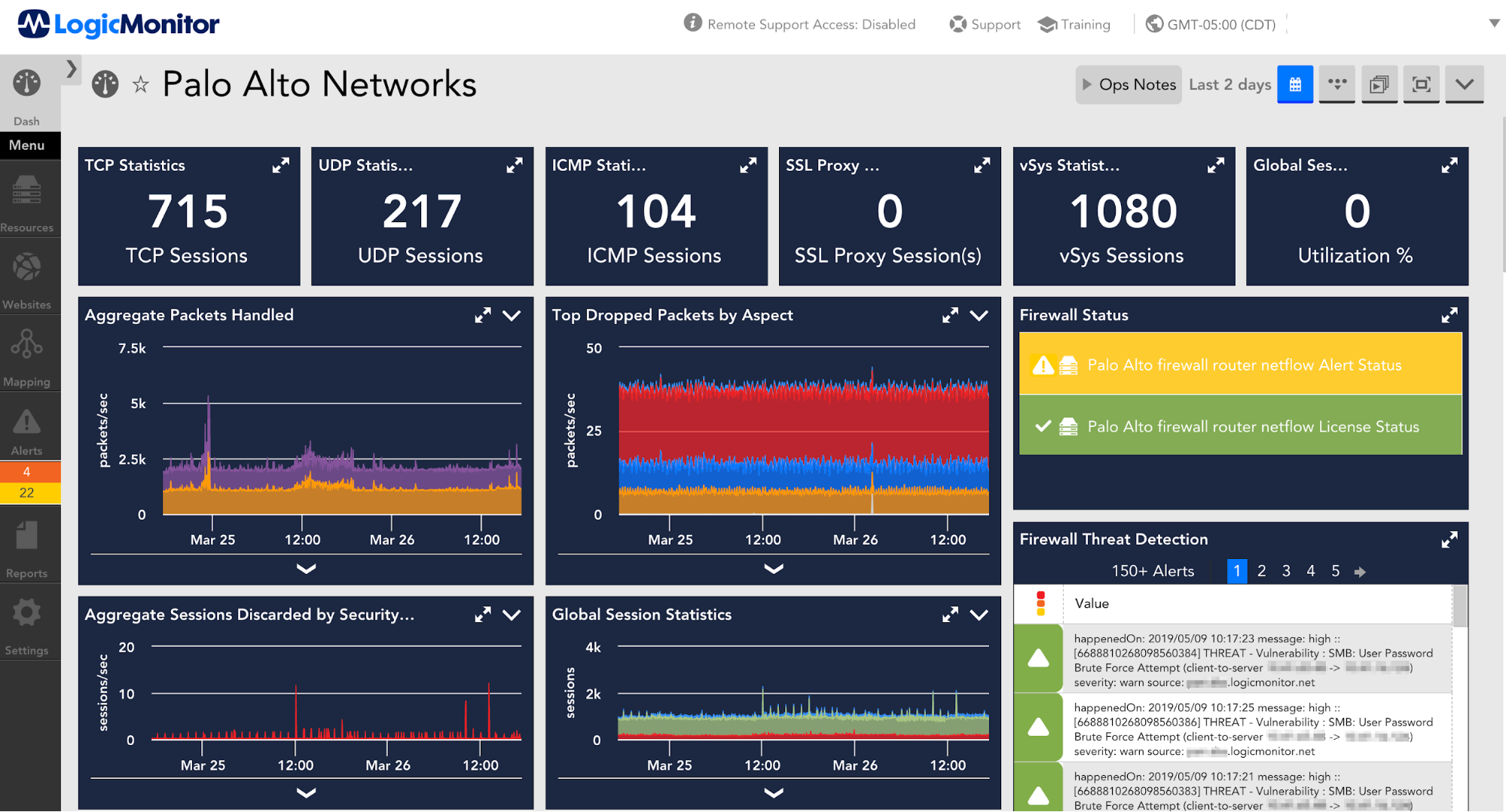Viewport: 1506px width, 812px height.
Task: Expand the Global Sessions widget
Action: (1449, 166)
